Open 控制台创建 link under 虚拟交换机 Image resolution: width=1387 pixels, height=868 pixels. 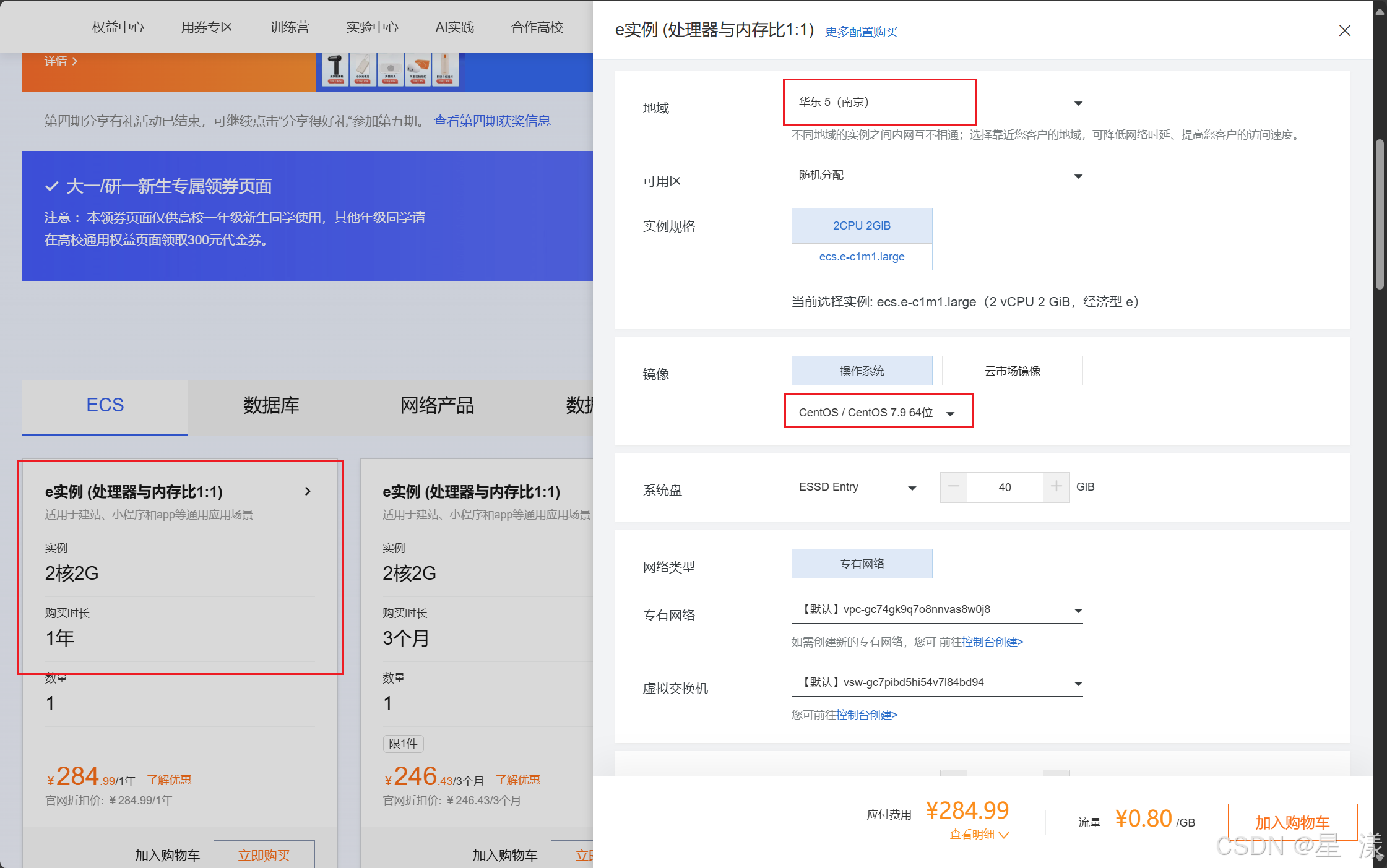[x=866, y=715]
